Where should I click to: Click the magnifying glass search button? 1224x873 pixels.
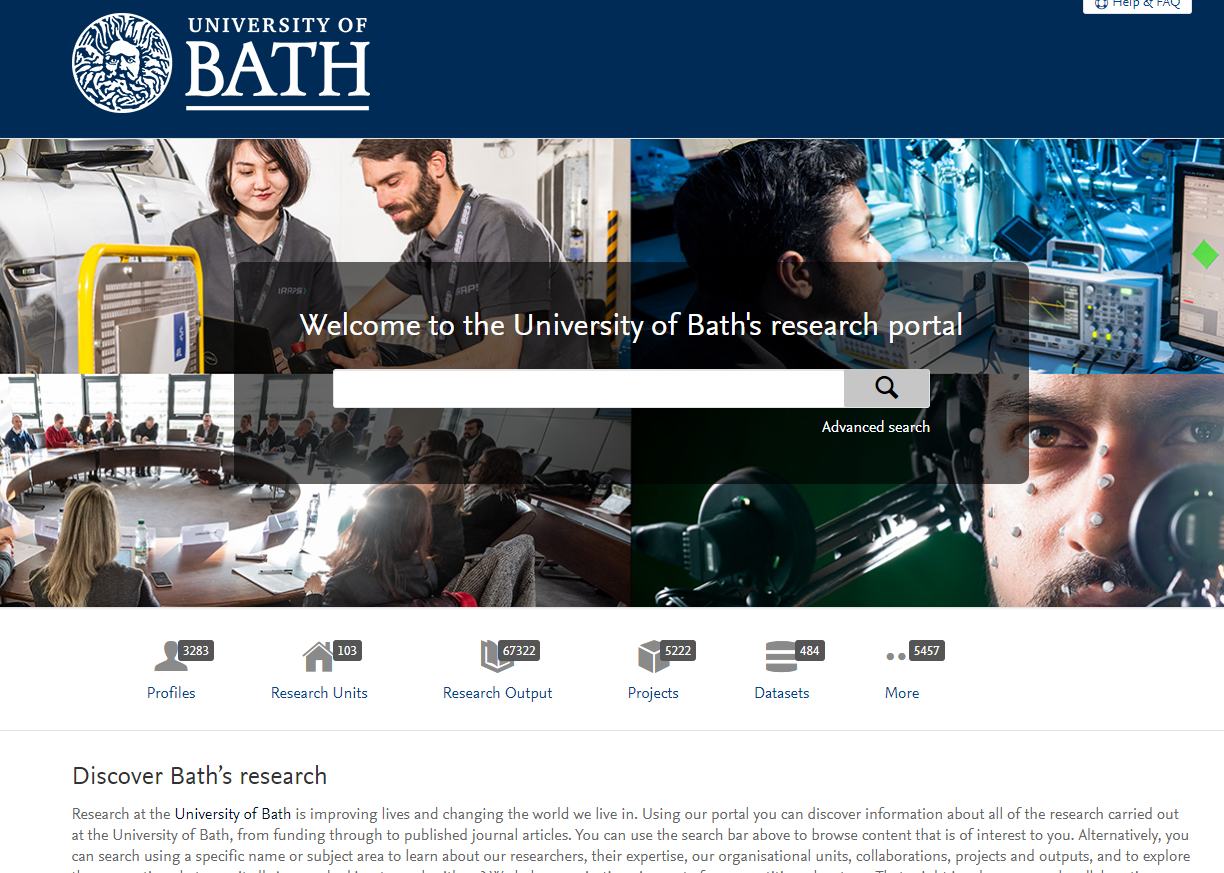point(886,388)
